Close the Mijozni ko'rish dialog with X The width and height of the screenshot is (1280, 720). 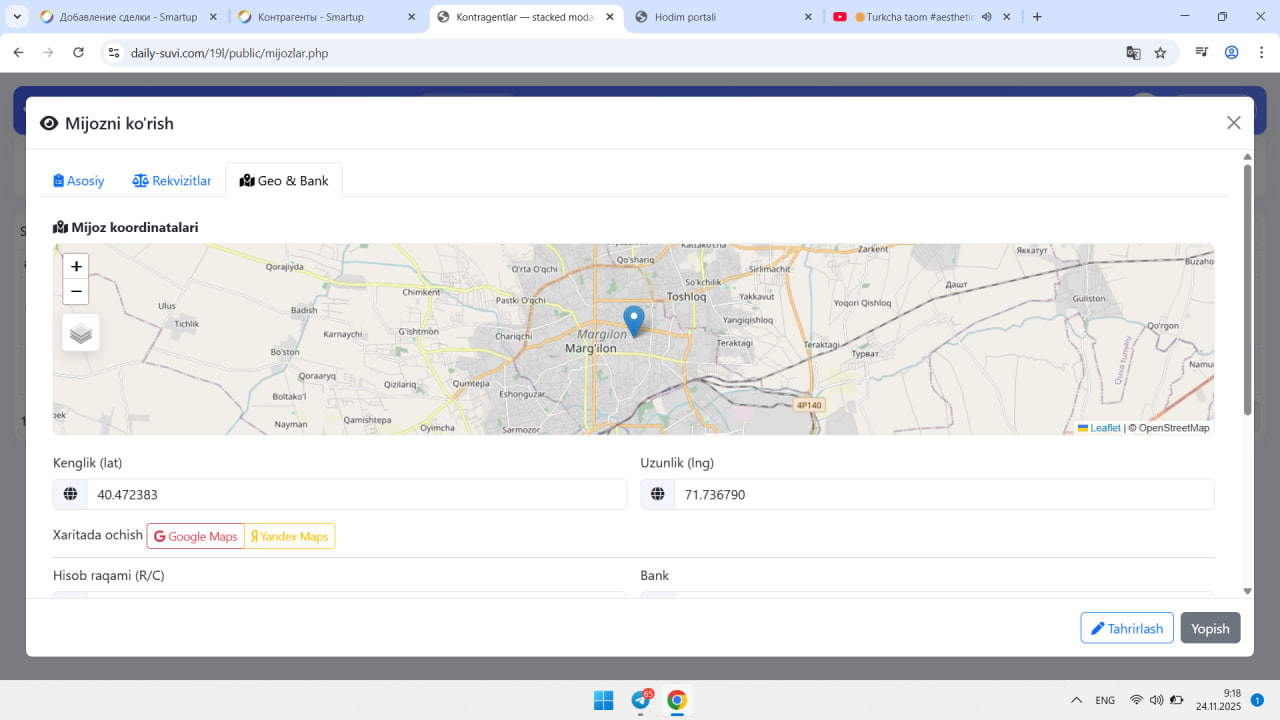(1233, 123)
